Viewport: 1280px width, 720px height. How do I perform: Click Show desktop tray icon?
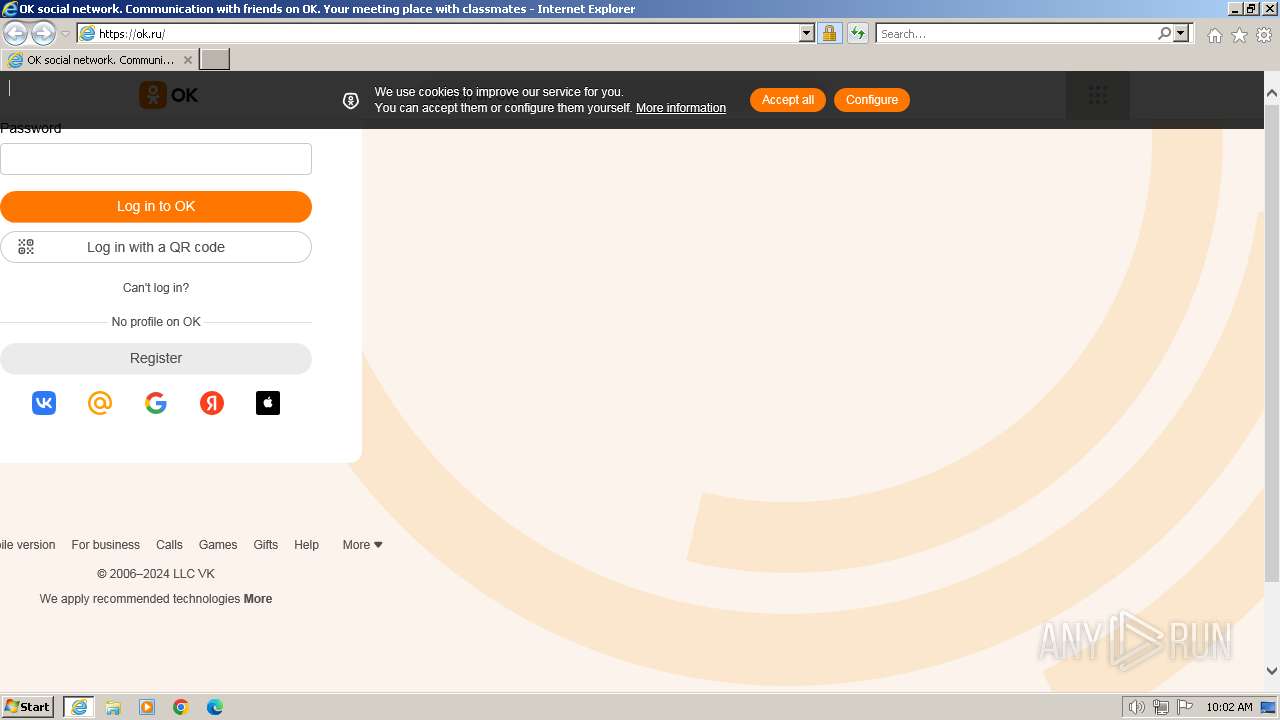coord(1268,707)
